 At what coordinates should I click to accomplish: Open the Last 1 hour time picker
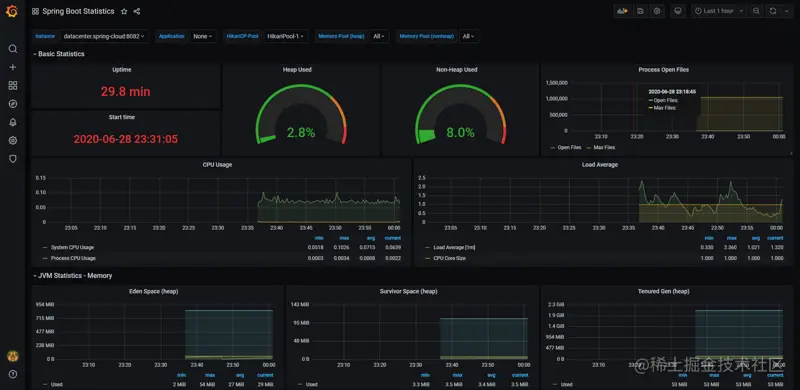pyautogui.click(x=719, y=11)
